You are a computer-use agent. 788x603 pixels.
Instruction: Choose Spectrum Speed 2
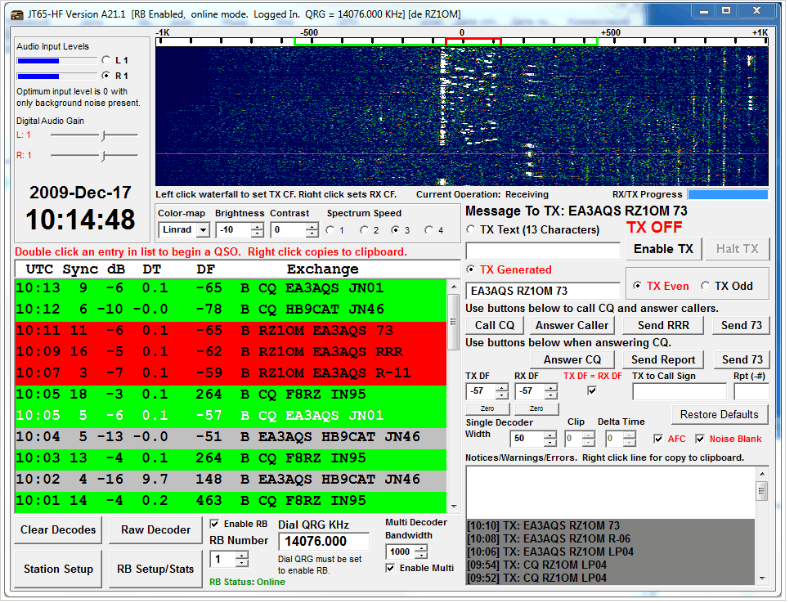point(364,230)
